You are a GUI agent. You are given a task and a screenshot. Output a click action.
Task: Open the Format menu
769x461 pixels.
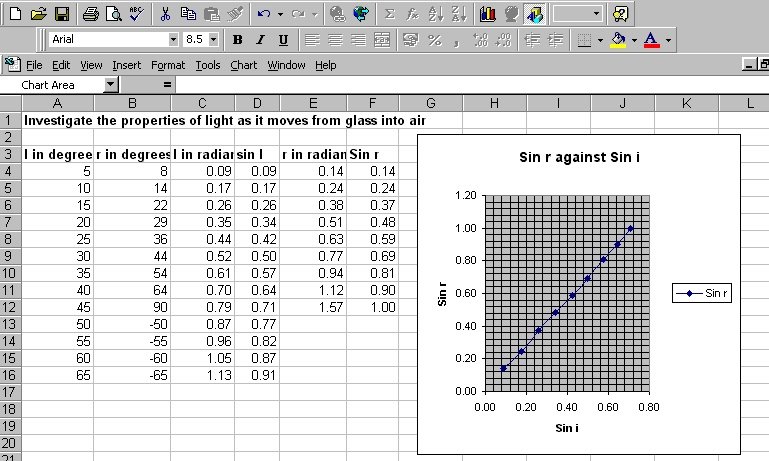click(168, 65)
